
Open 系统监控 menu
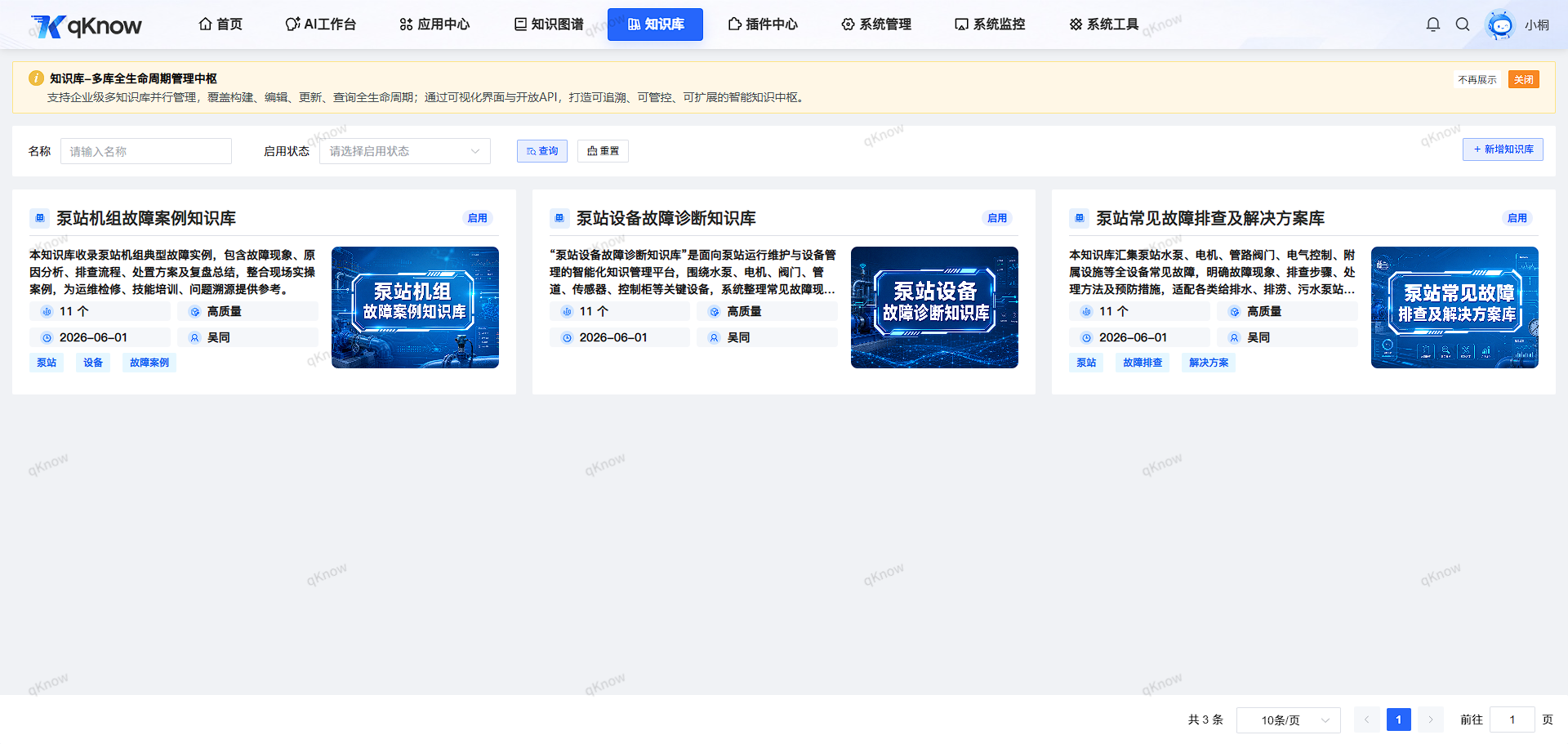(x=990, y=25)
